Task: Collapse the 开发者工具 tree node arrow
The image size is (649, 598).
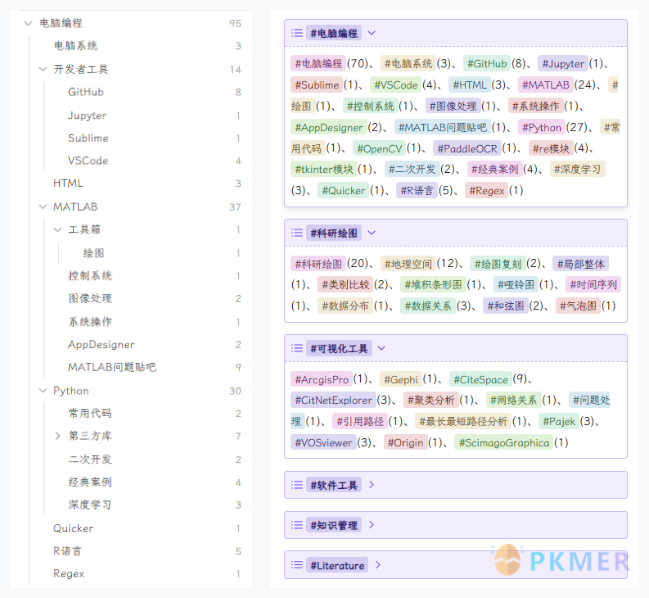Action: pos(43,69)
